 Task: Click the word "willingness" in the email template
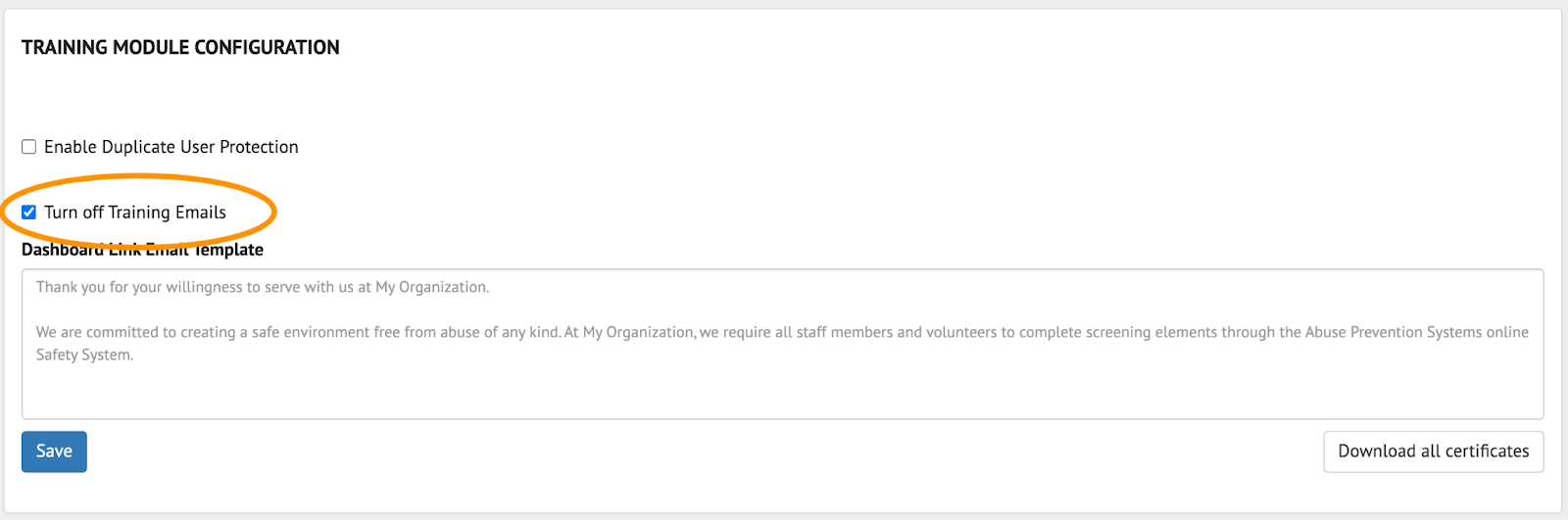coord(204,287)
